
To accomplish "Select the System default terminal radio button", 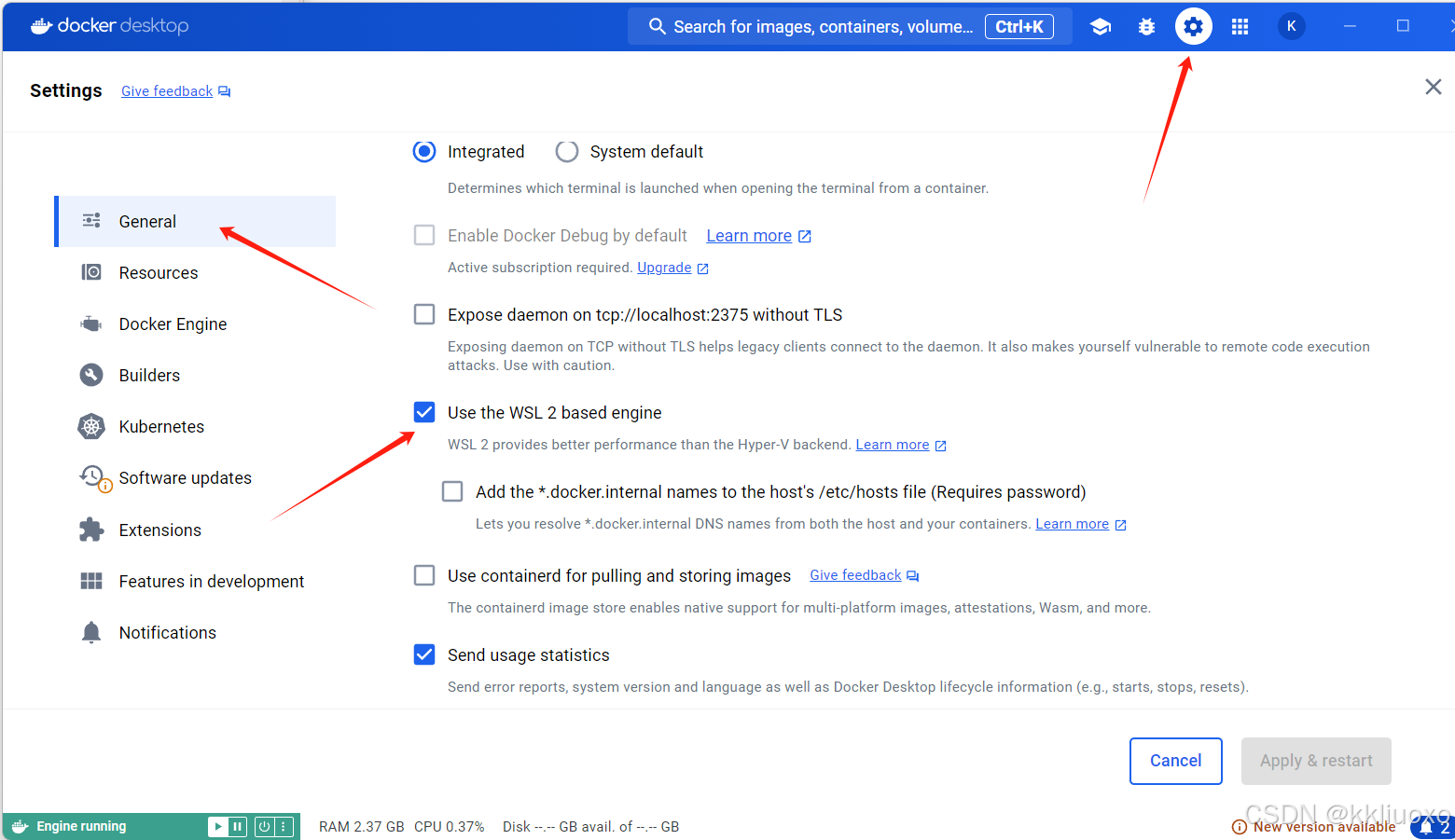I will (x=567, y=151).
